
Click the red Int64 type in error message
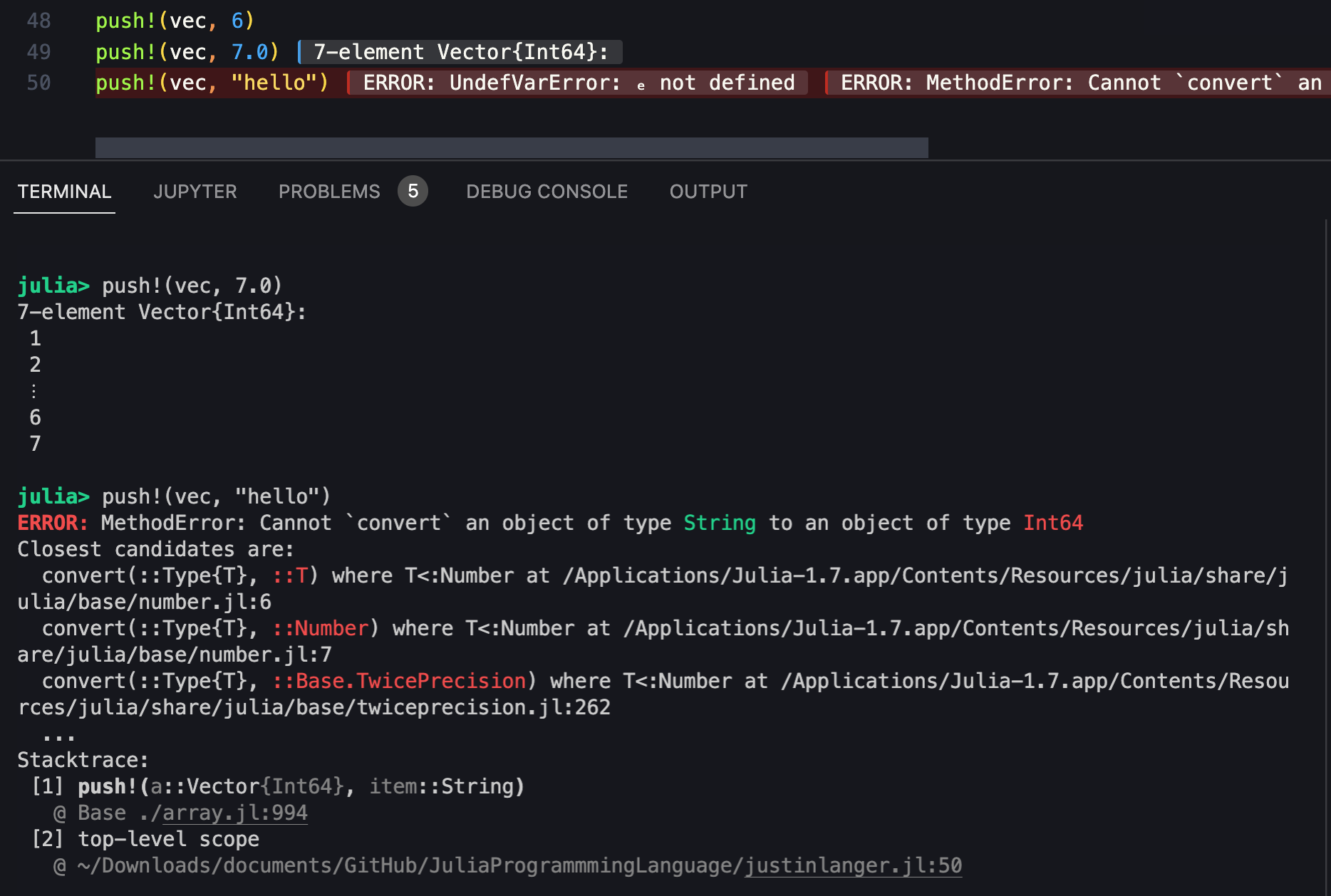click(1053, 523)
